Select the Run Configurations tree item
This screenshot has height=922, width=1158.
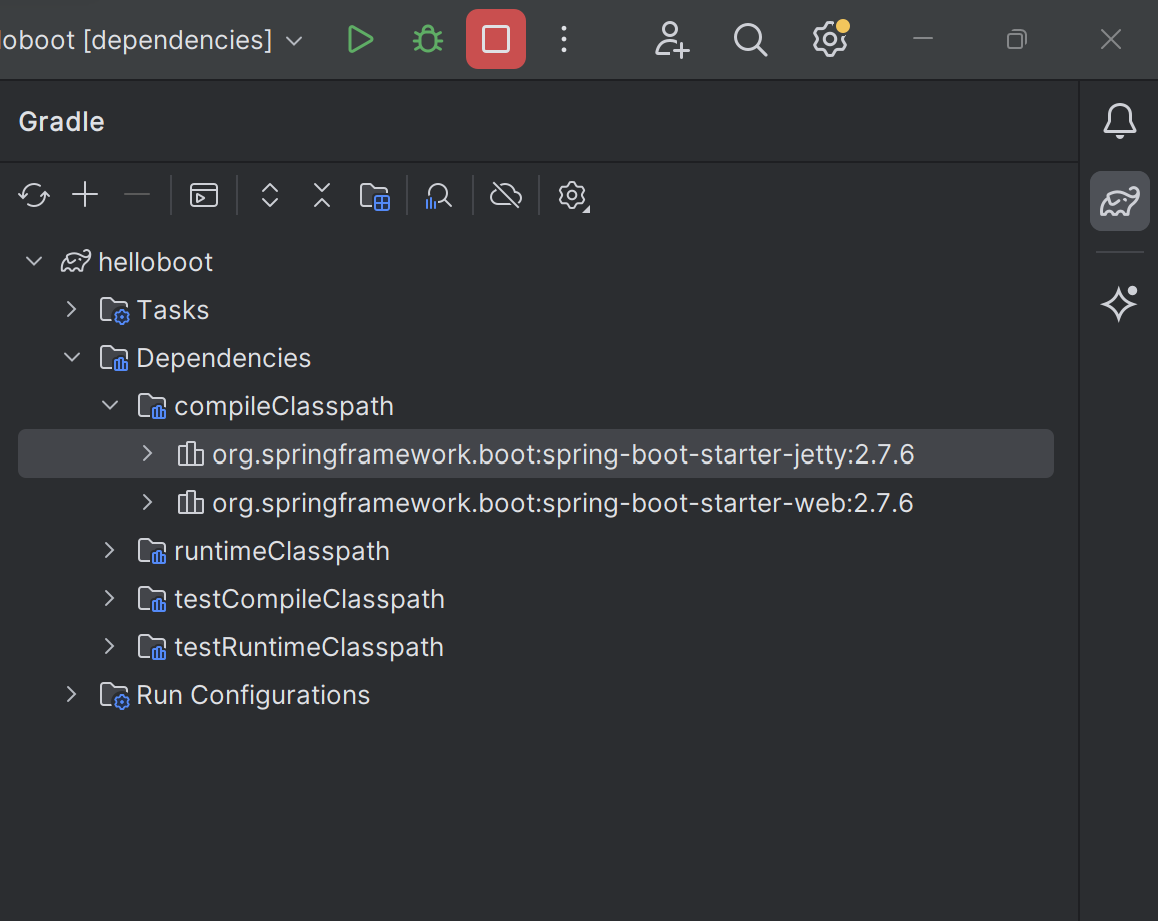(253, 695)
